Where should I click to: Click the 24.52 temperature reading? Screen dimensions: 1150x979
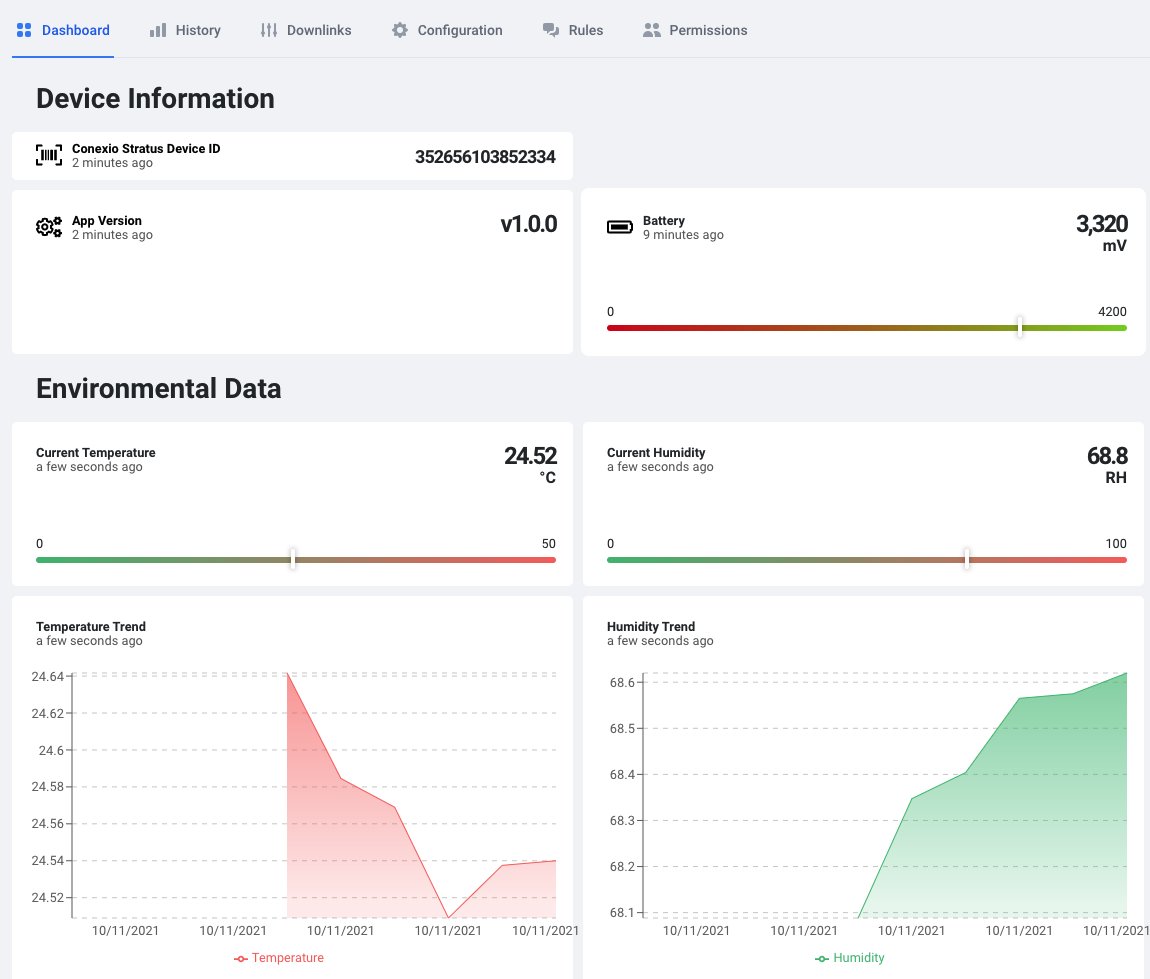(530, 456)
